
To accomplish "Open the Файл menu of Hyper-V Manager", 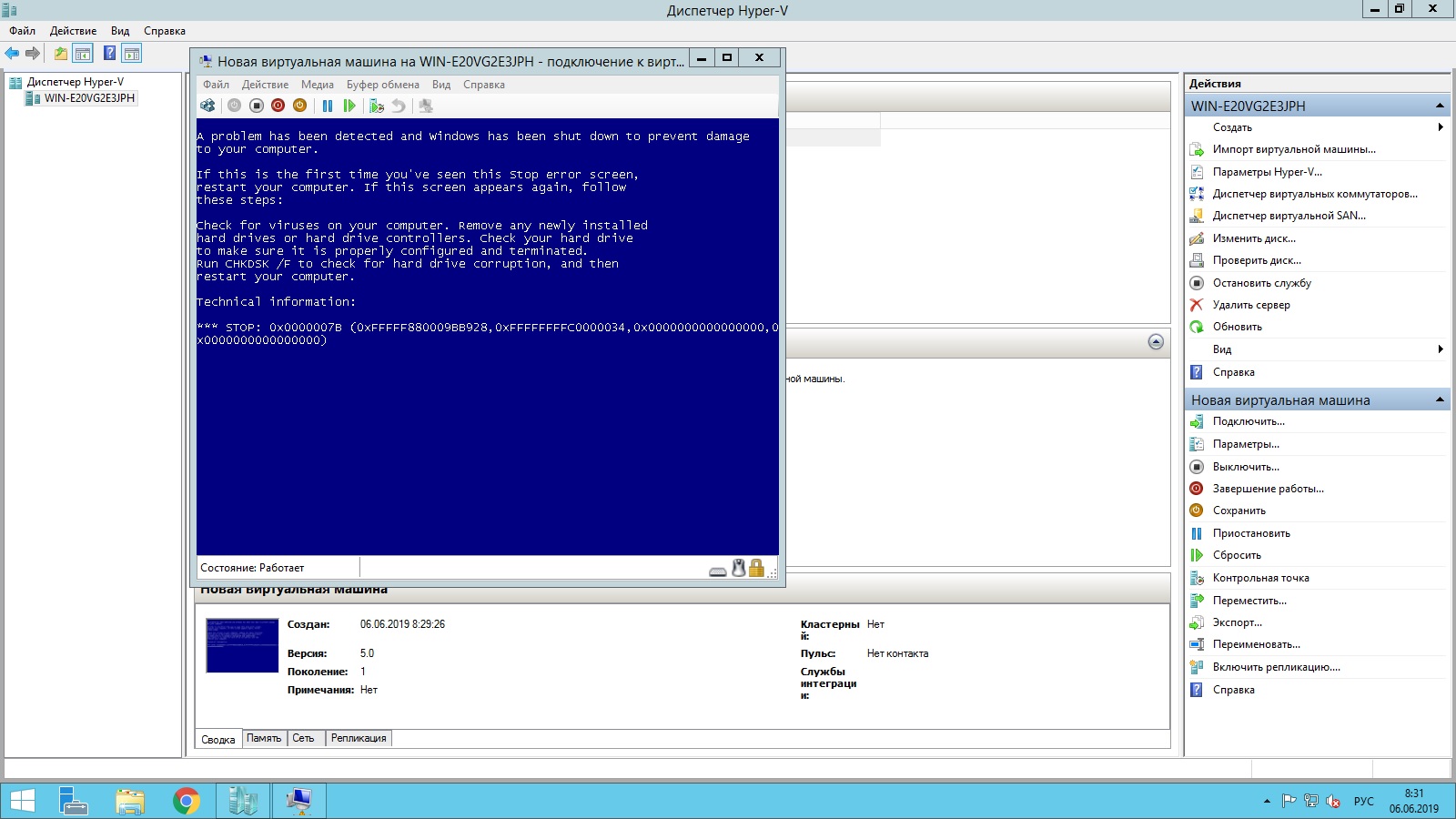I will click(x=23, y=31).
